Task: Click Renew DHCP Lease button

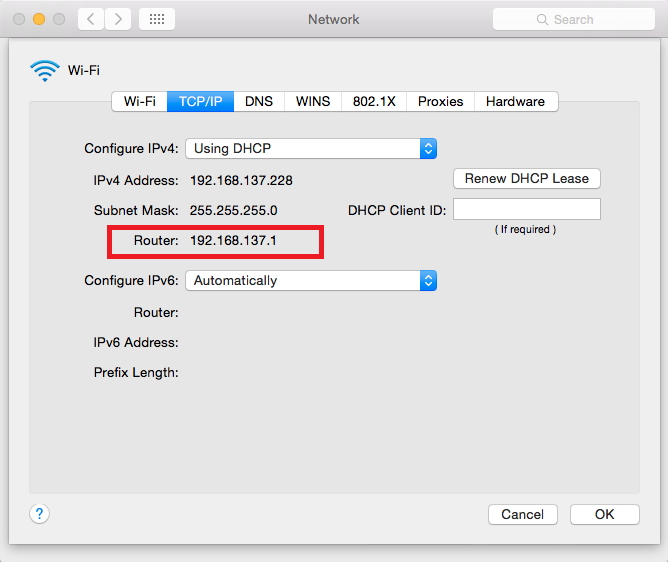Action: [x=527, y=179]
